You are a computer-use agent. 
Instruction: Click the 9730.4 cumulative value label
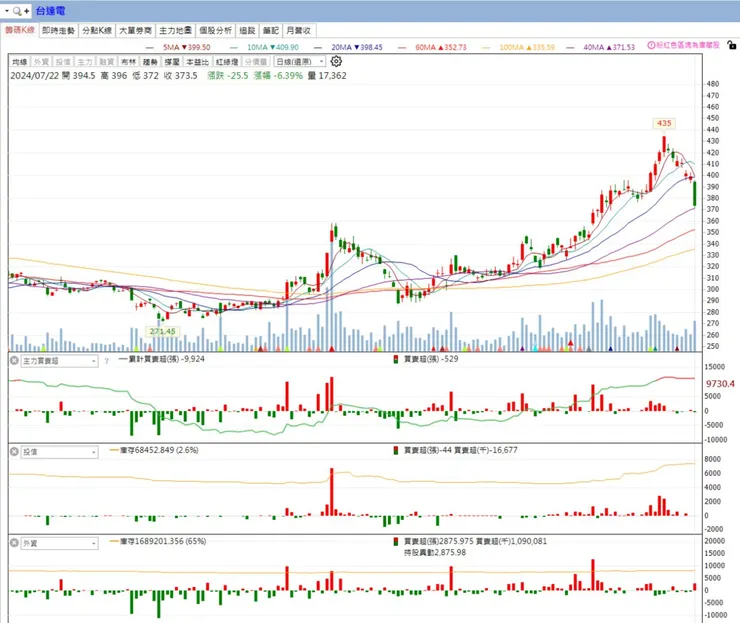[x=720, y=384]
